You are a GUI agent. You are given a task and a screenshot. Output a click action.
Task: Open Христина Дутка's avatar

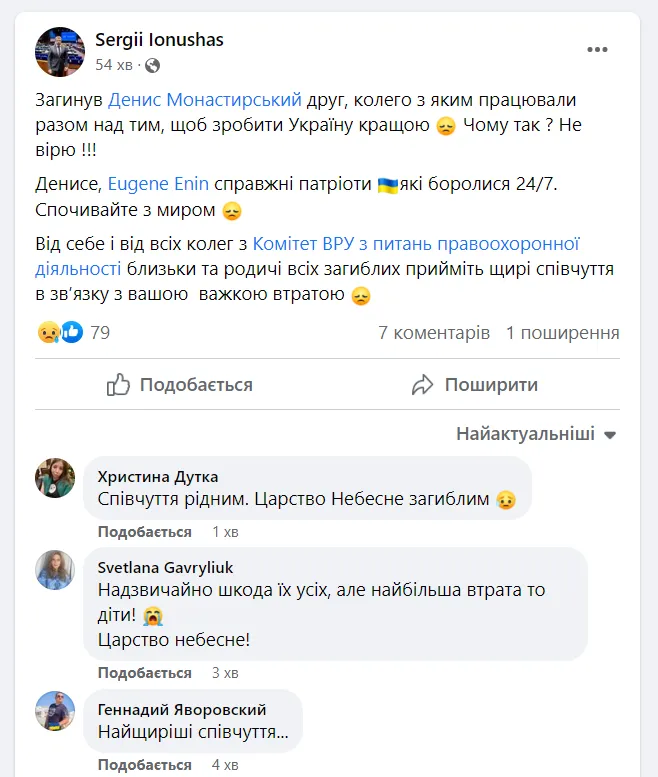point(56,477)
